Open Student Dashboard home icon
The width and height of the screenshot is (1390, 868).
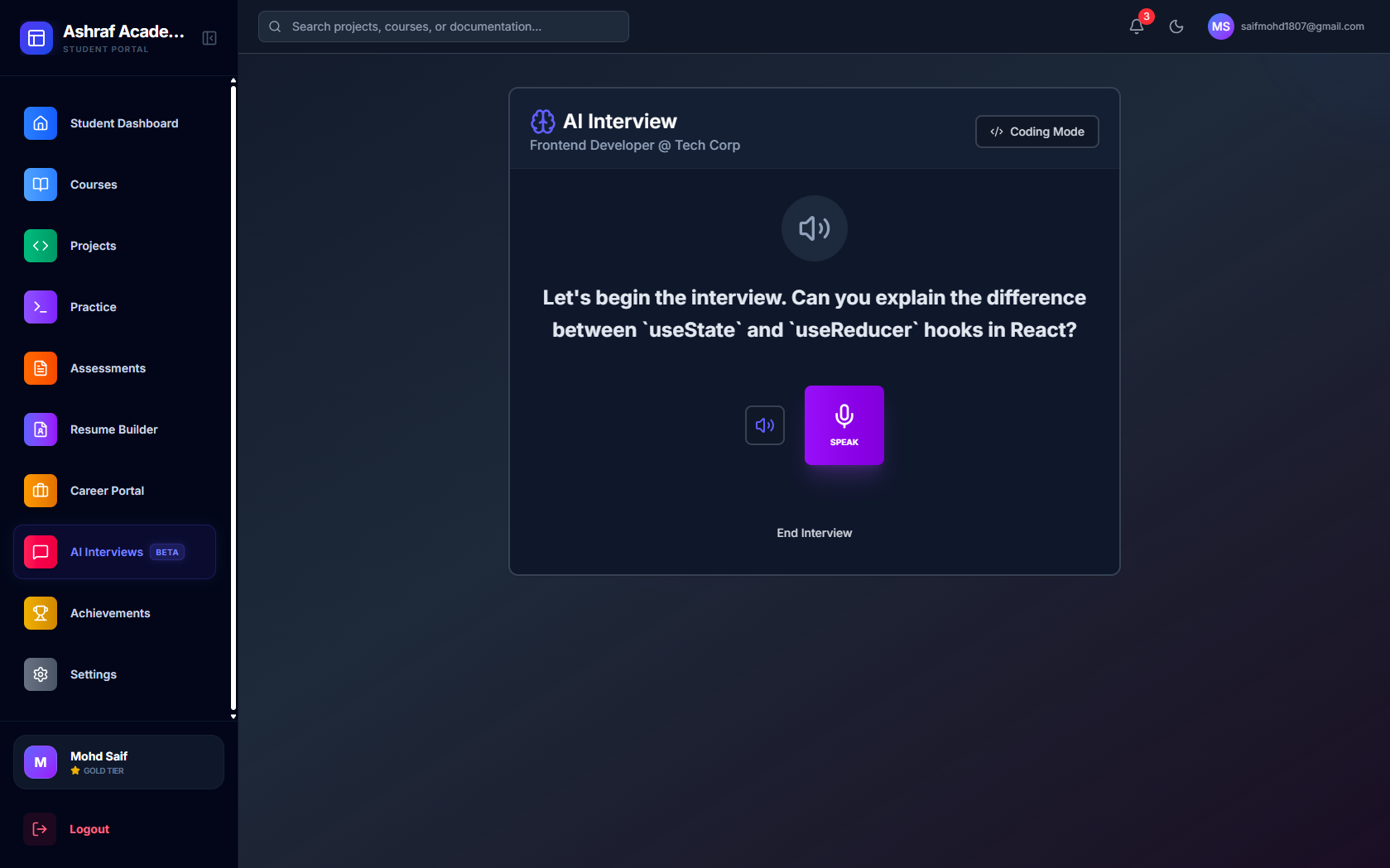41,123
